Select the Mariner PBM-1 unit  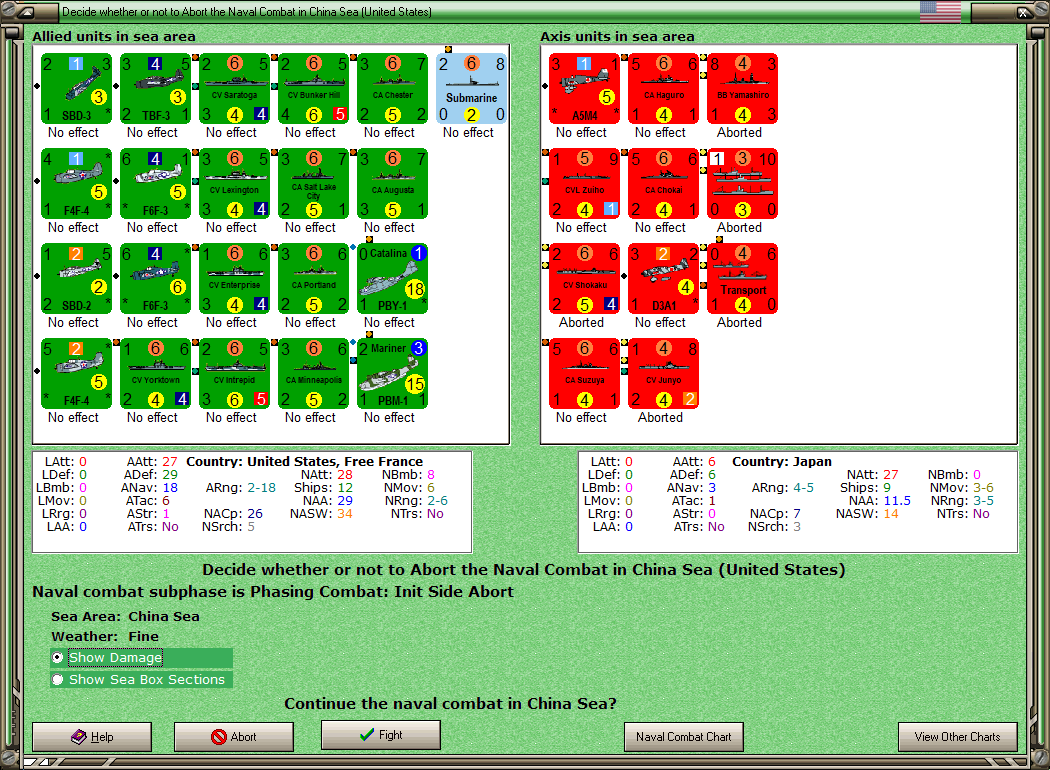pyautogui.click(x=392, y=374)
